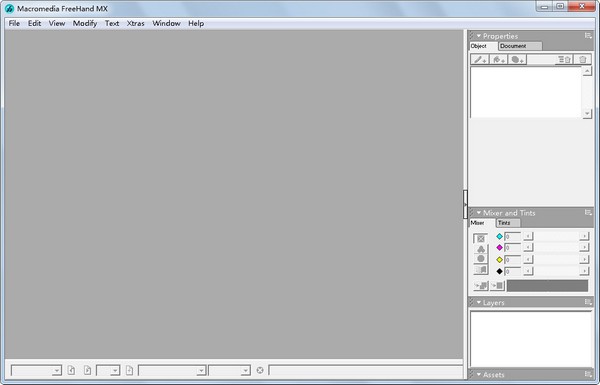Open the Xtras menu

click(x=135, y=23)
